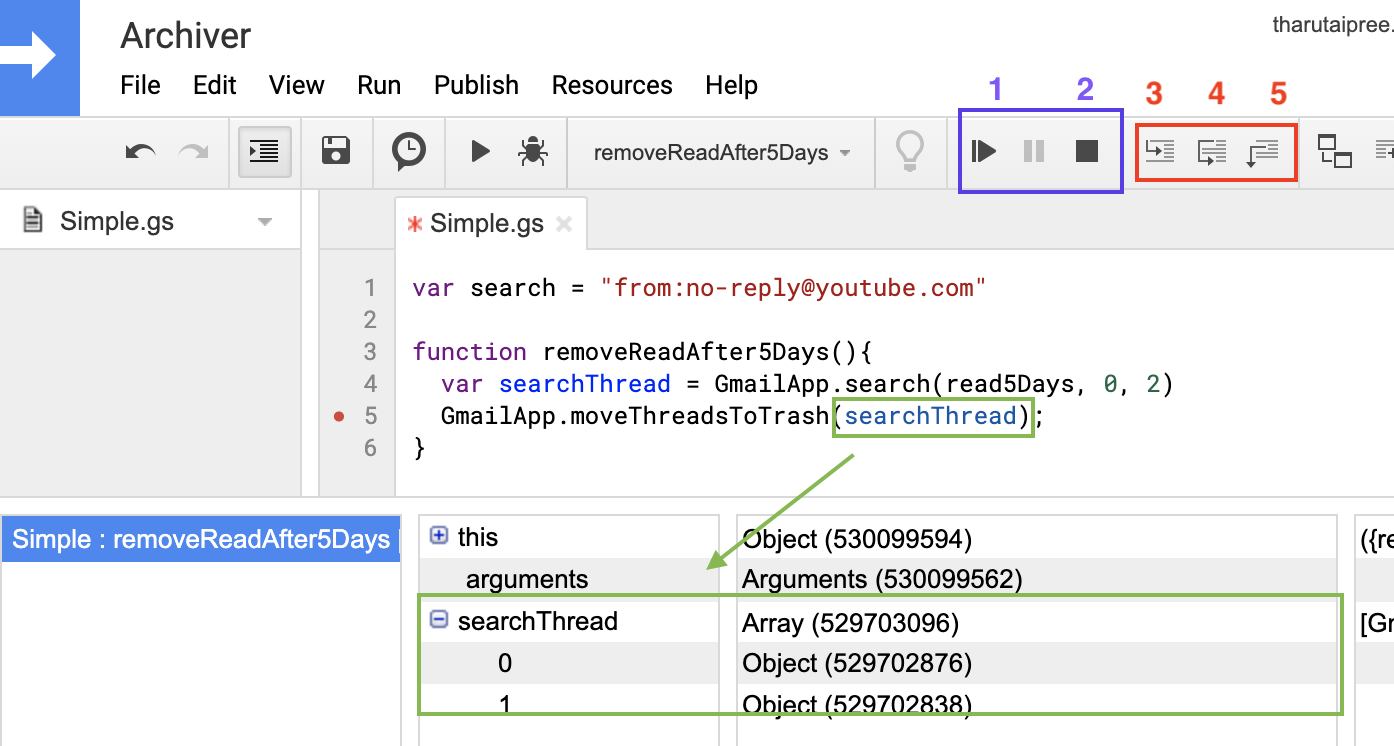Open the lightbulb suggestions

coord(911,152)
